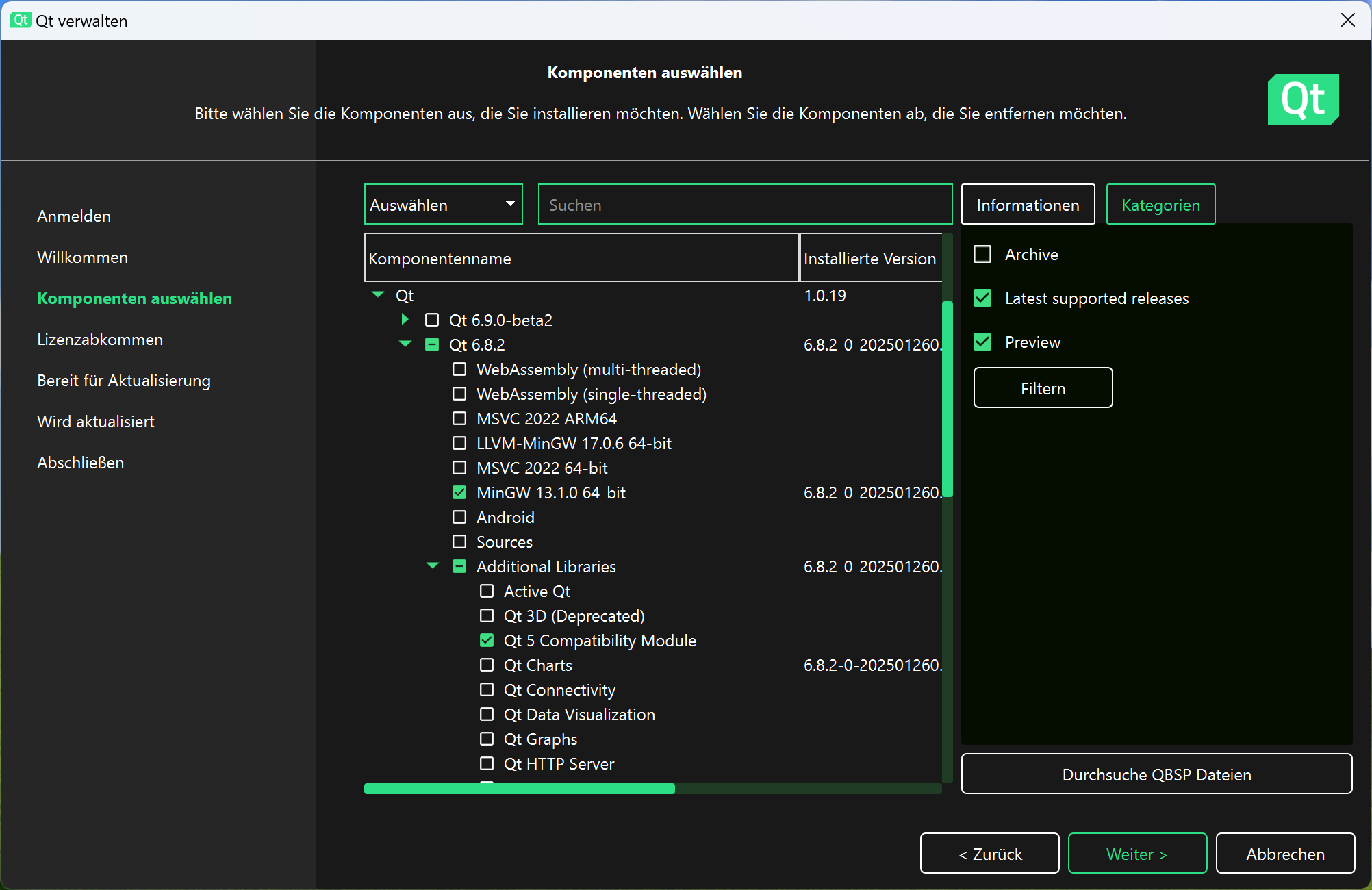Check the Qt HTTP Server box
The image size is (1372, 890).
(487, 764)
